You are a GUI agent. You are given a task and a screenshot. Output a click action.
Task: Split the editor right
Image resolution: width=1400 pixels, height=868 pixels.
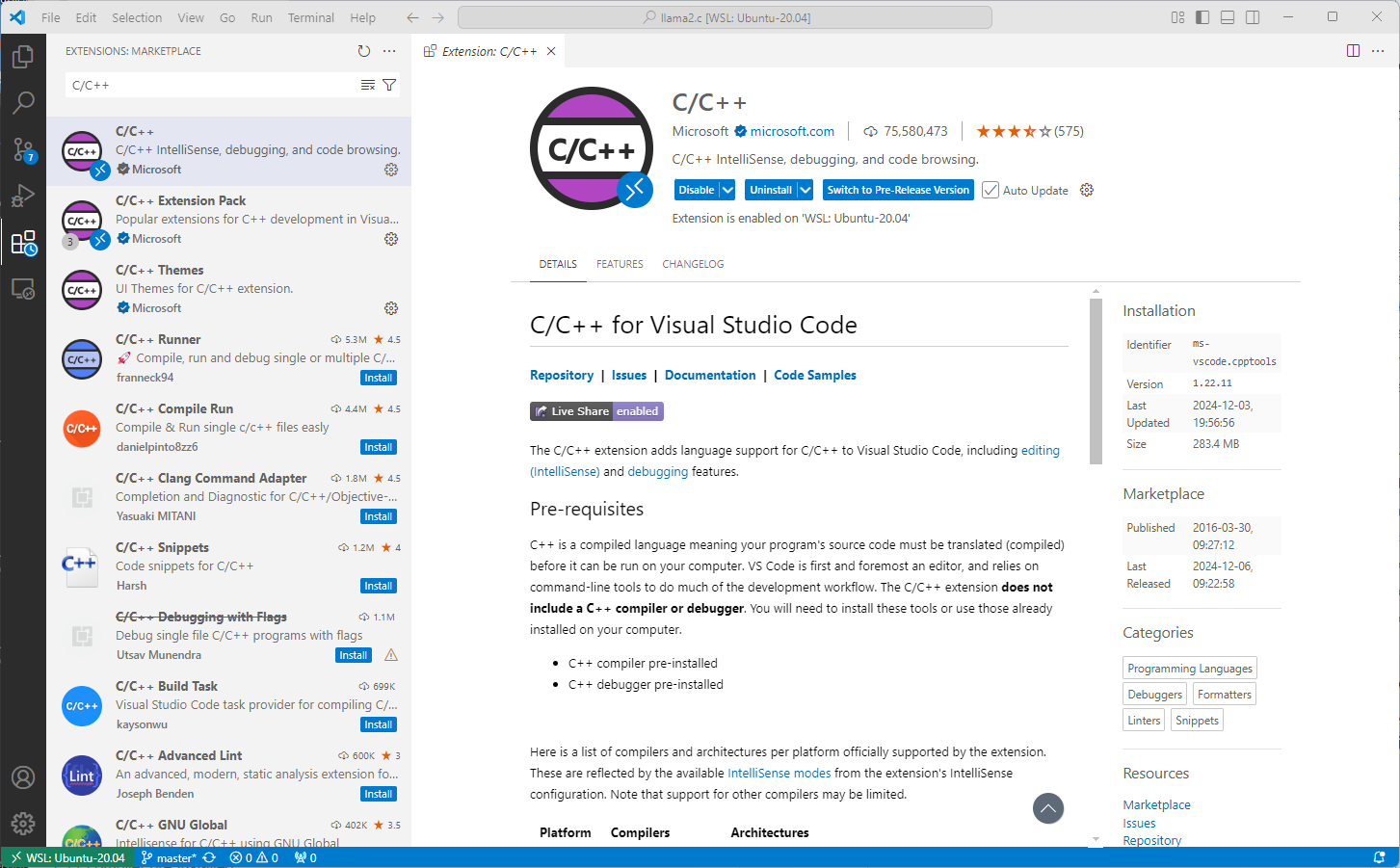tap(1353, 51)
